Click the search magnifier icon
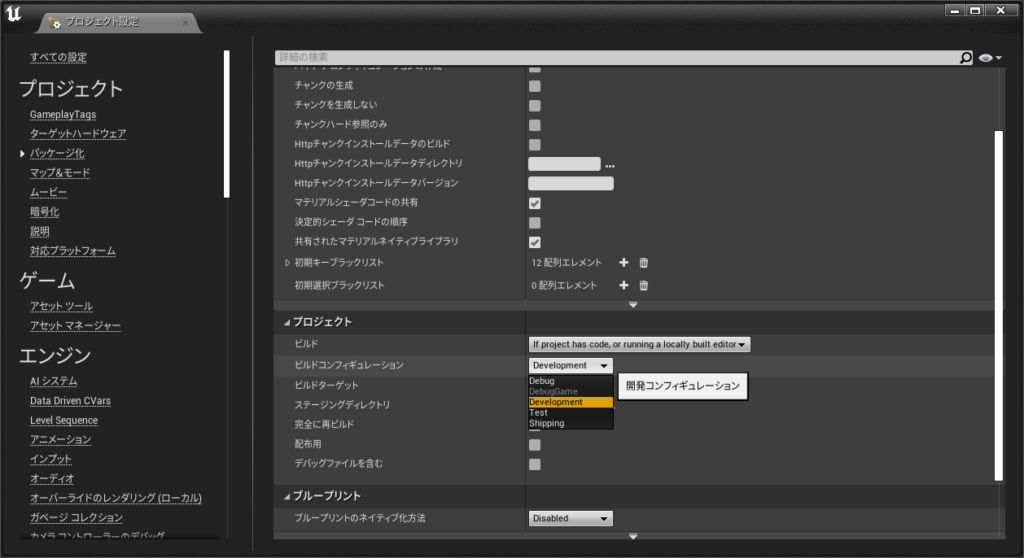 click(x=965, y=58)
